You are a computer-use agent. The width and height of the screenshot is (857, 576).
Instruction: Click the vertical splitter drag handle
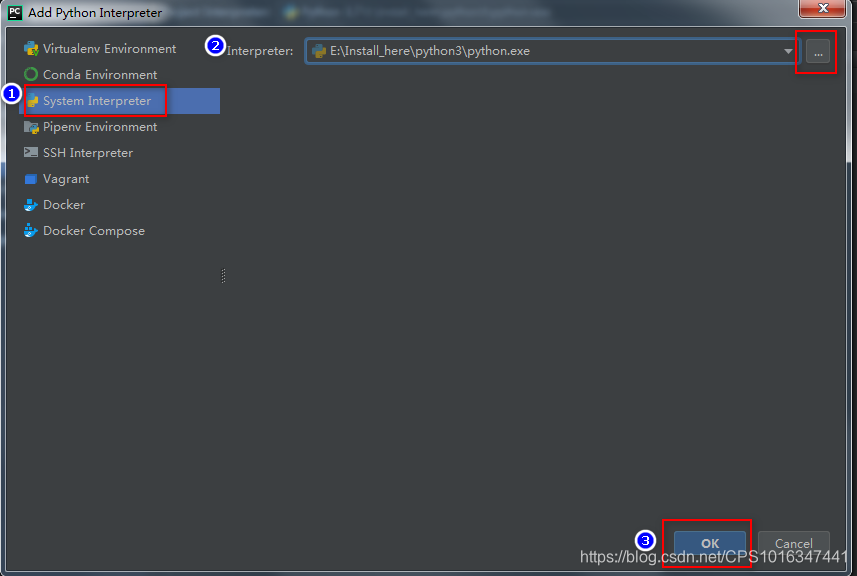[223, 276]
